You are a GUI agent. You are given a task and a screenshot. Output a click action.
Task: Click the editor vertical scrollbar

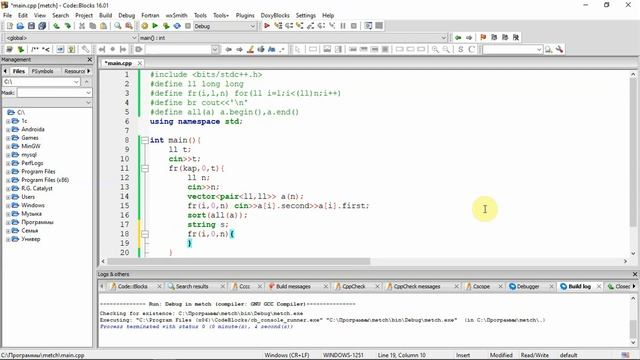coord(633,153)
